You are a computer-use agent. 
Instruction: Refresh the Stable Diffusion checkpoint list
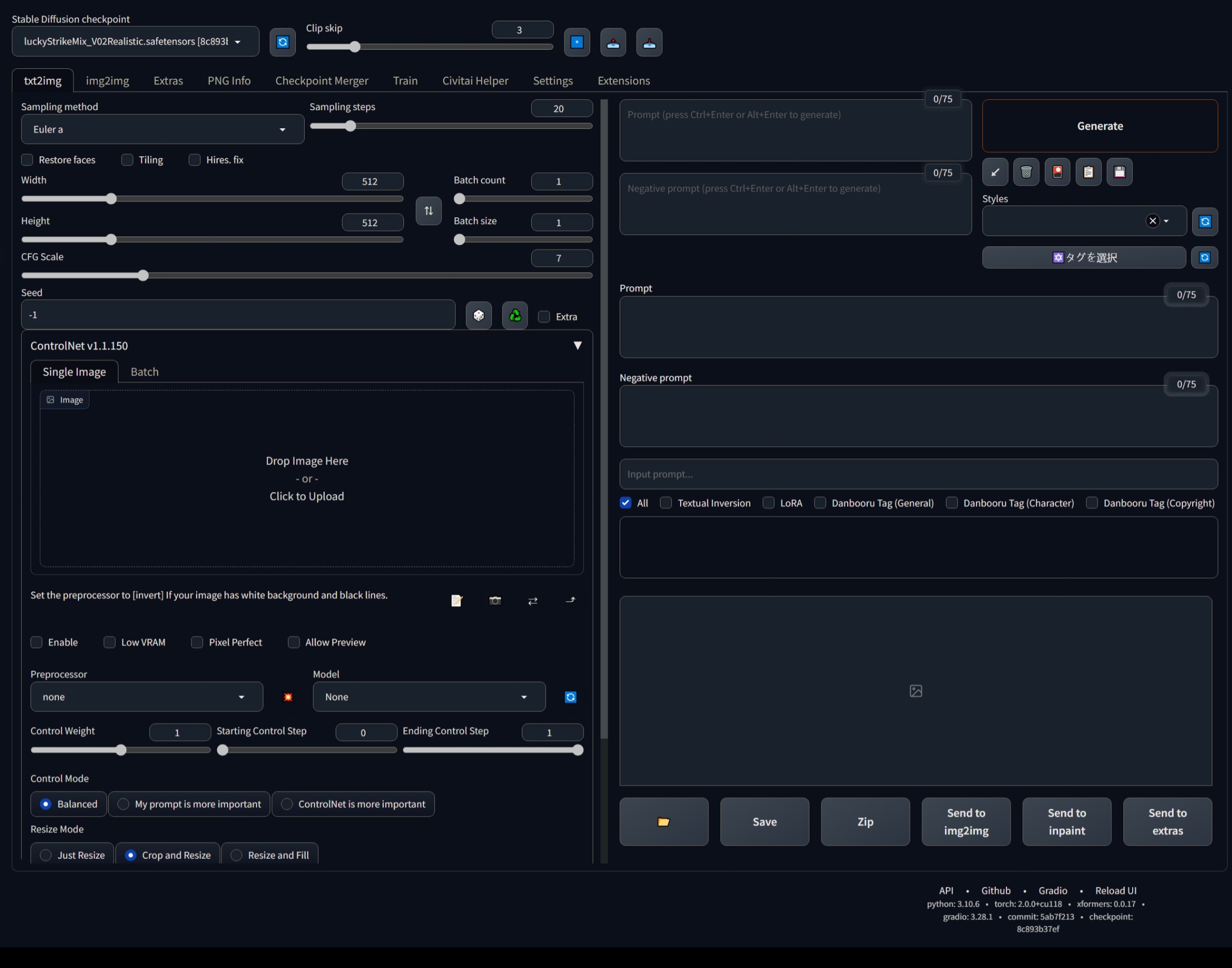tap(282, 42)
